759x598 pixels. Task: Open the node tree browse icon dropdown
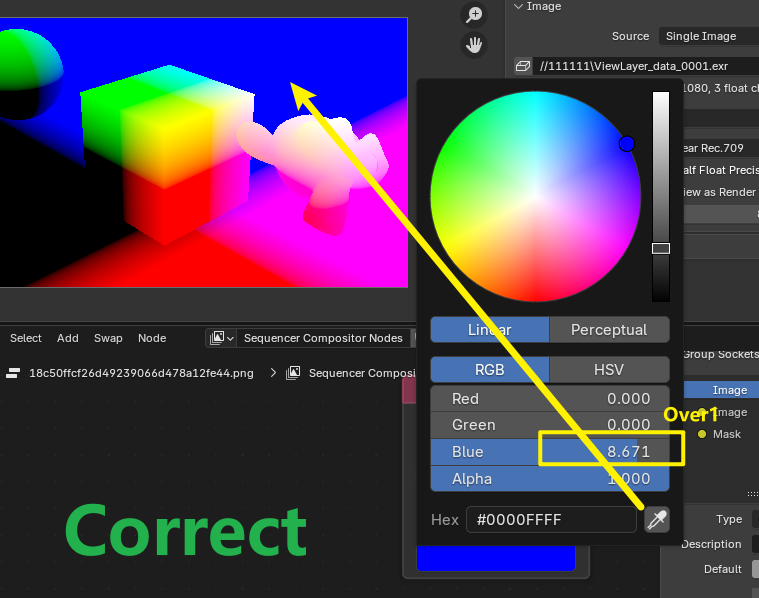(x=222, y=338)
